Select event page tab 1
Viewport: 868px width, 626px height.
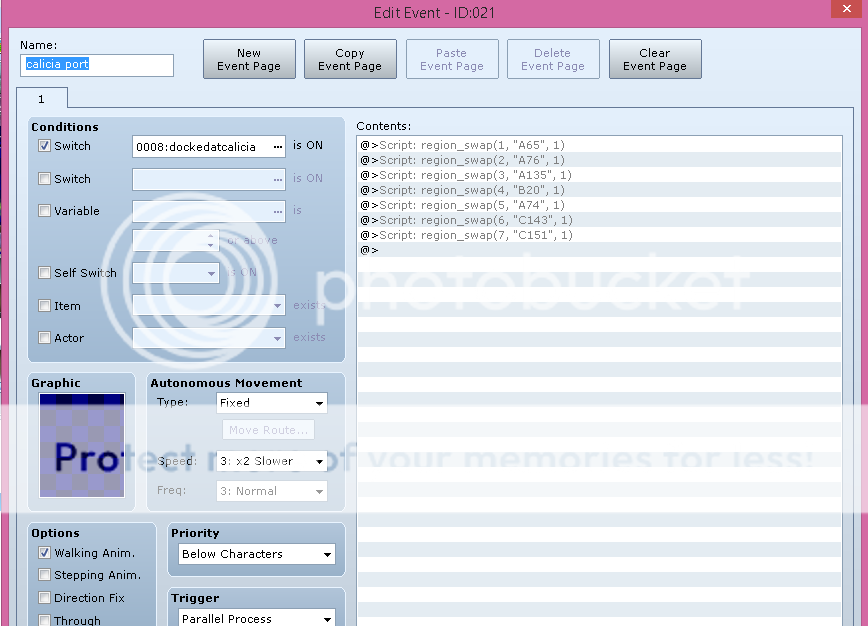(x=42, y=99)
